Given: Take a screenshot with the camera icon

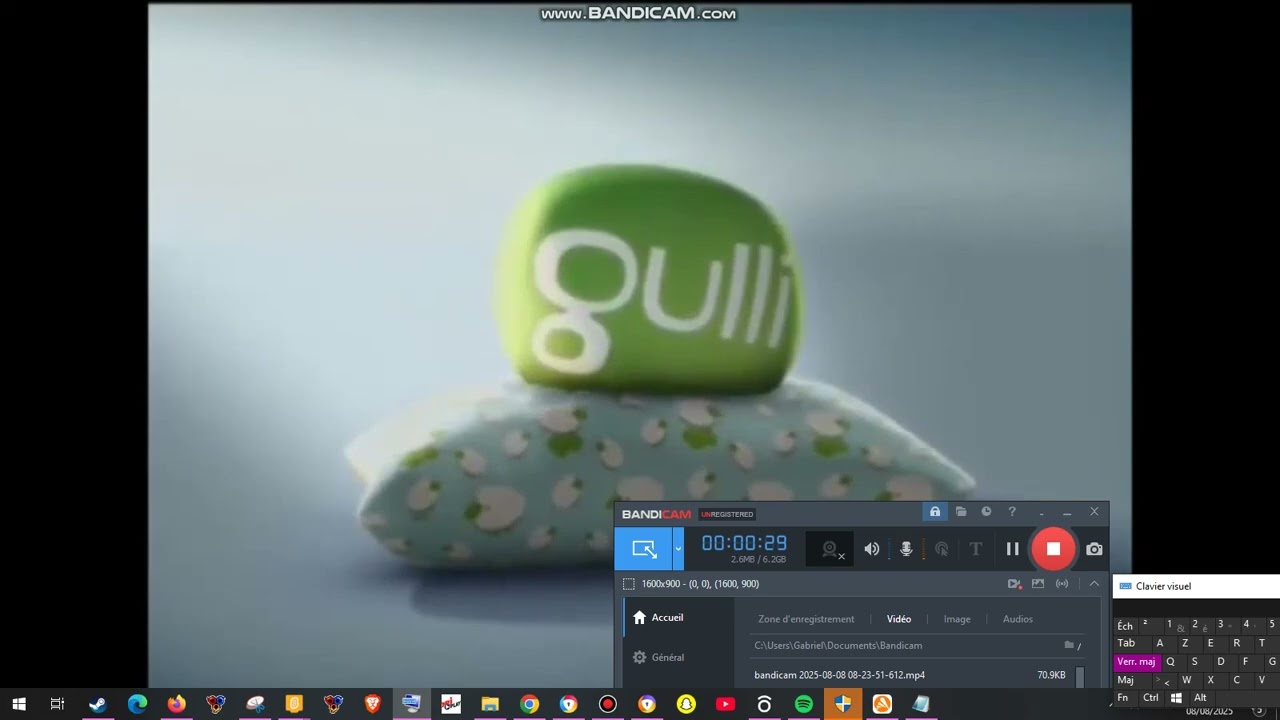Looking at the screenshot, I should pos(1094,549).
